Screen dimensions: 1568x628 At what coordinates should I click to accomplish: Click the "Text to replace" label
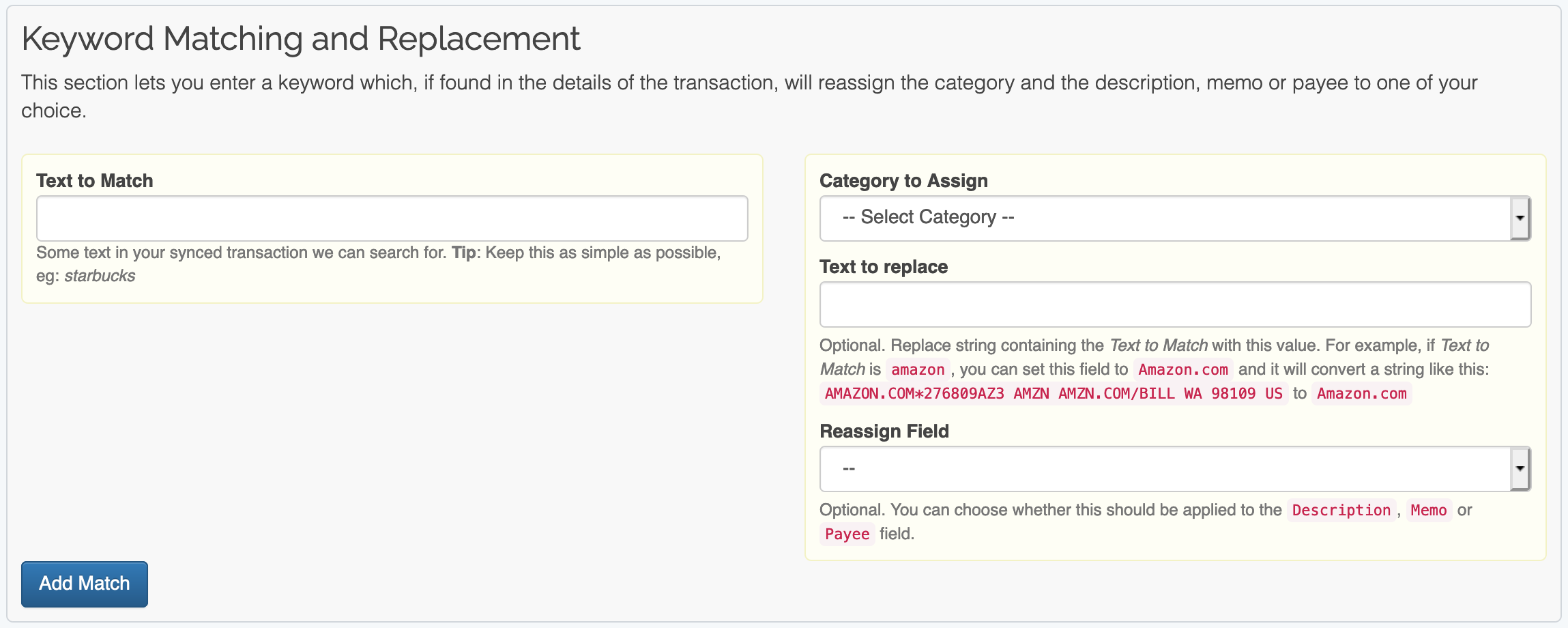tap(883, 267)
